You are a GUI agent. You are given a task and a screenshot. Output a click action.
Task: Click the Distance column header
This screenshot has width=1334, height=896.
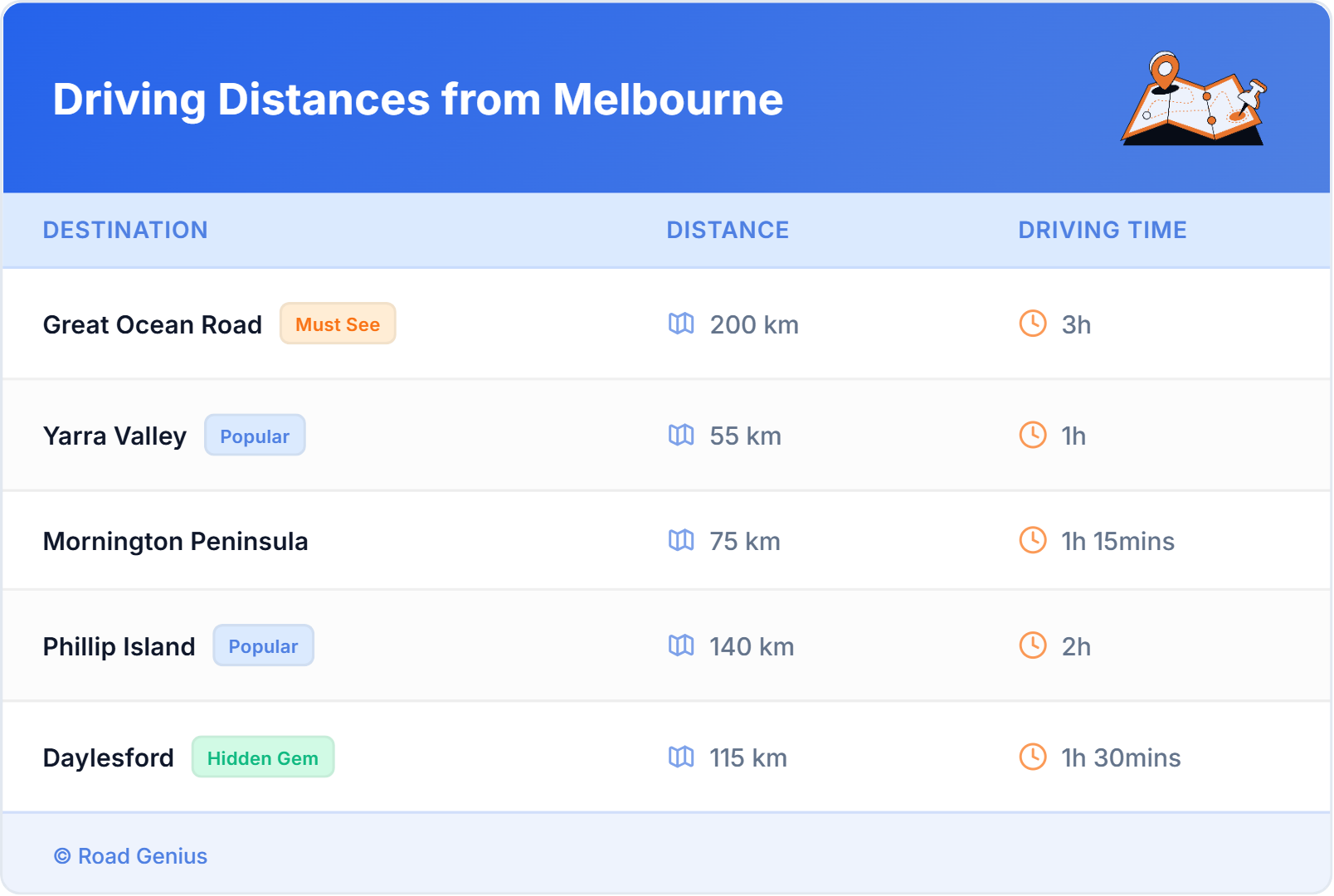tap(728, 230)
